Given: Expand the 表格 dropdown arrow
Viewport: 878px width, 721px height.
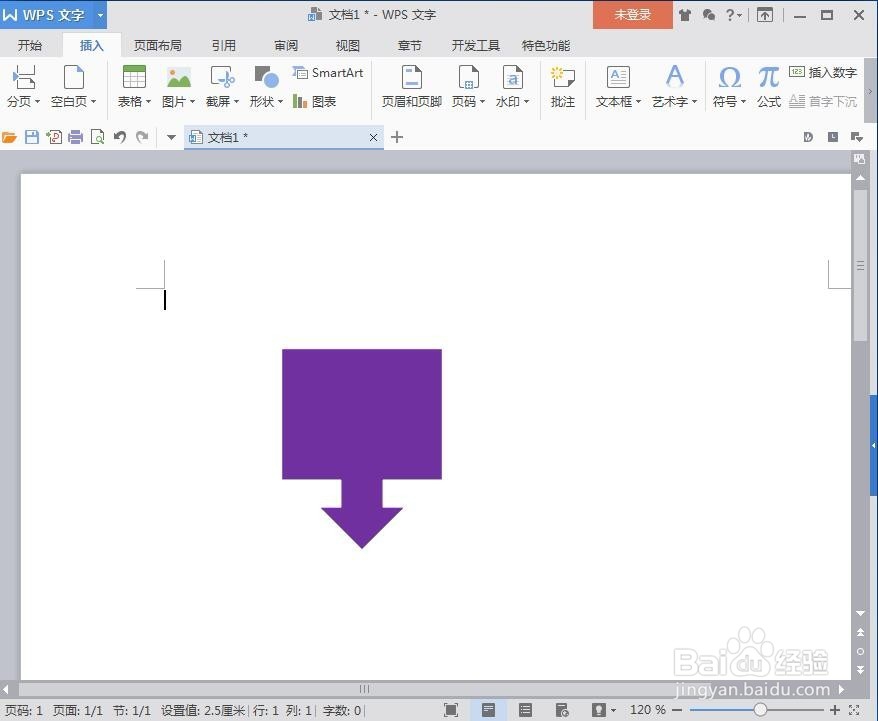Looking at the screenshot, I should 148,102.
